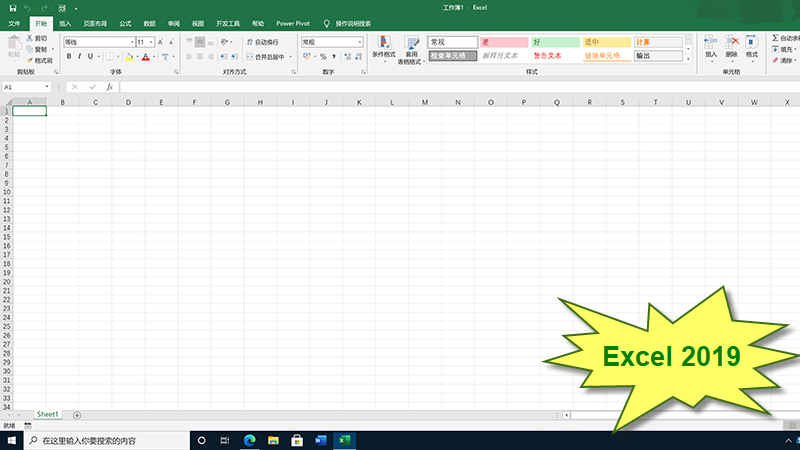Toggle Underline formatting
800x450 pixels.
[90, 57]
